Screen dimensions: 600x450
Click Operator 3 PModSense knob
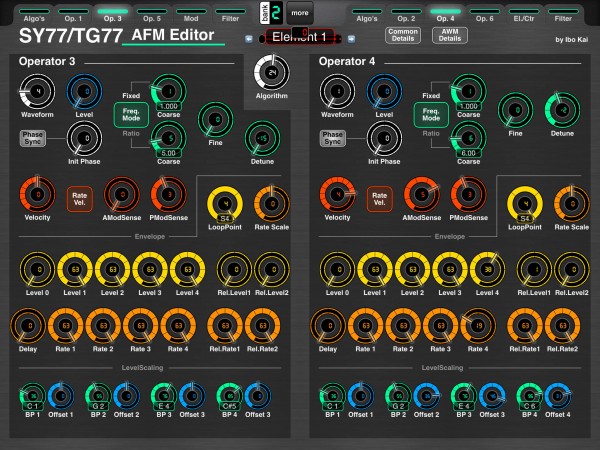[x=169, y=194]
